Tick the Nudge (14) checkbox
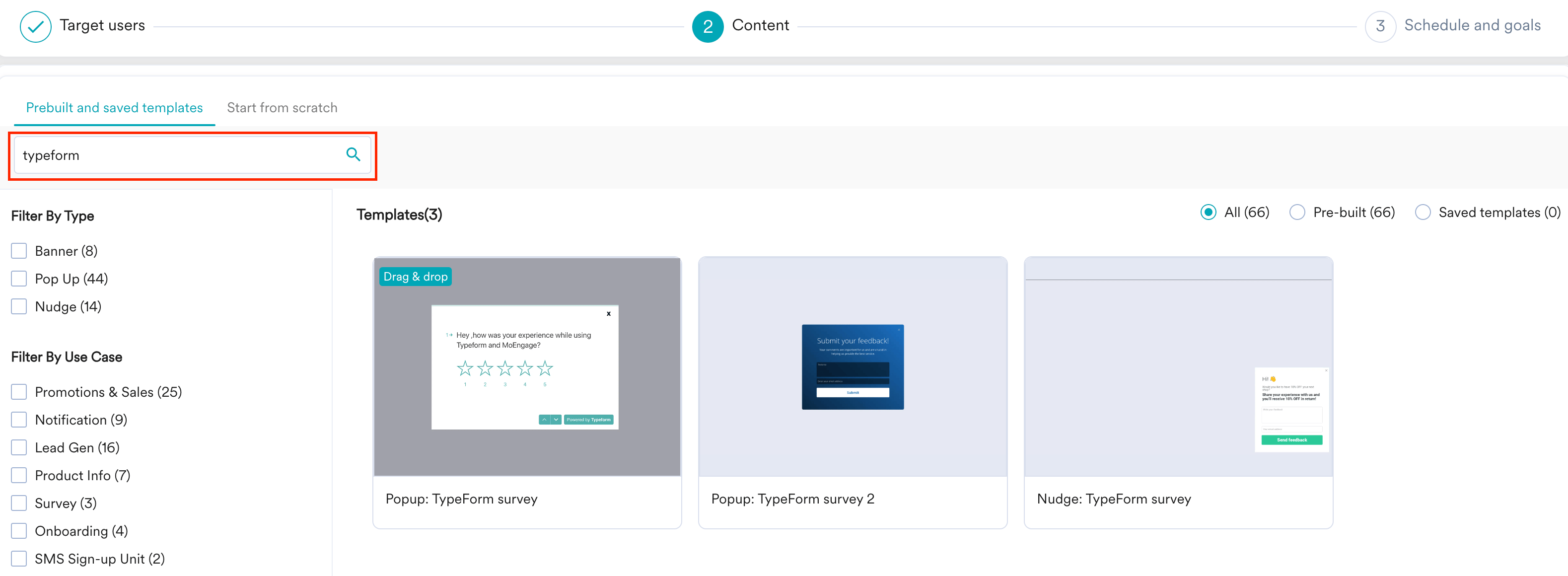1568x576 pixels. click(x=19, y=306)
